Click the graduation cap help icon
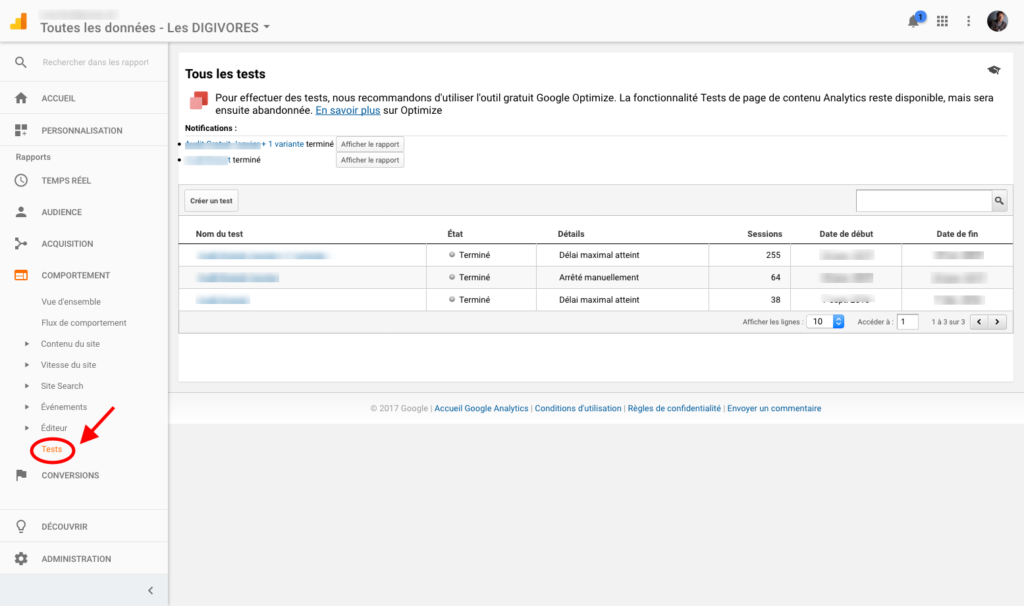 point(993,69)
